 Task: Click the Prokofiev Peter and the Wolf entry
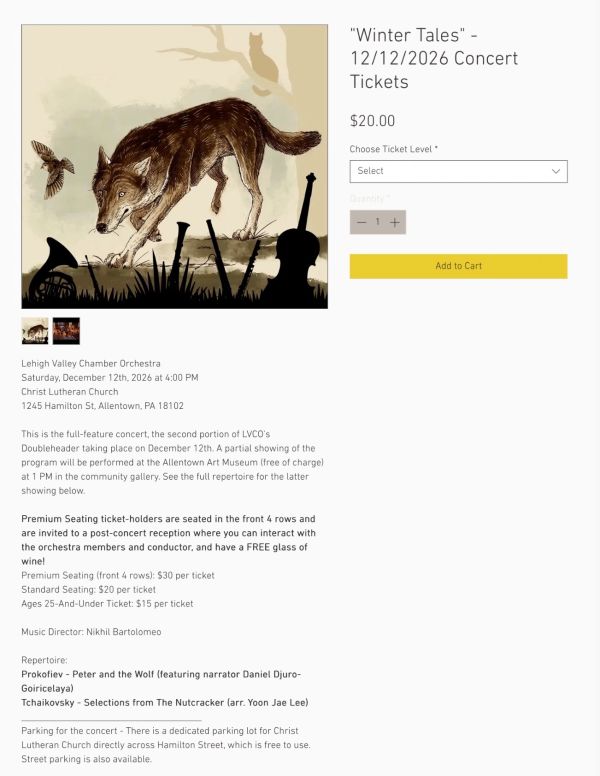(x=161, y=681)
